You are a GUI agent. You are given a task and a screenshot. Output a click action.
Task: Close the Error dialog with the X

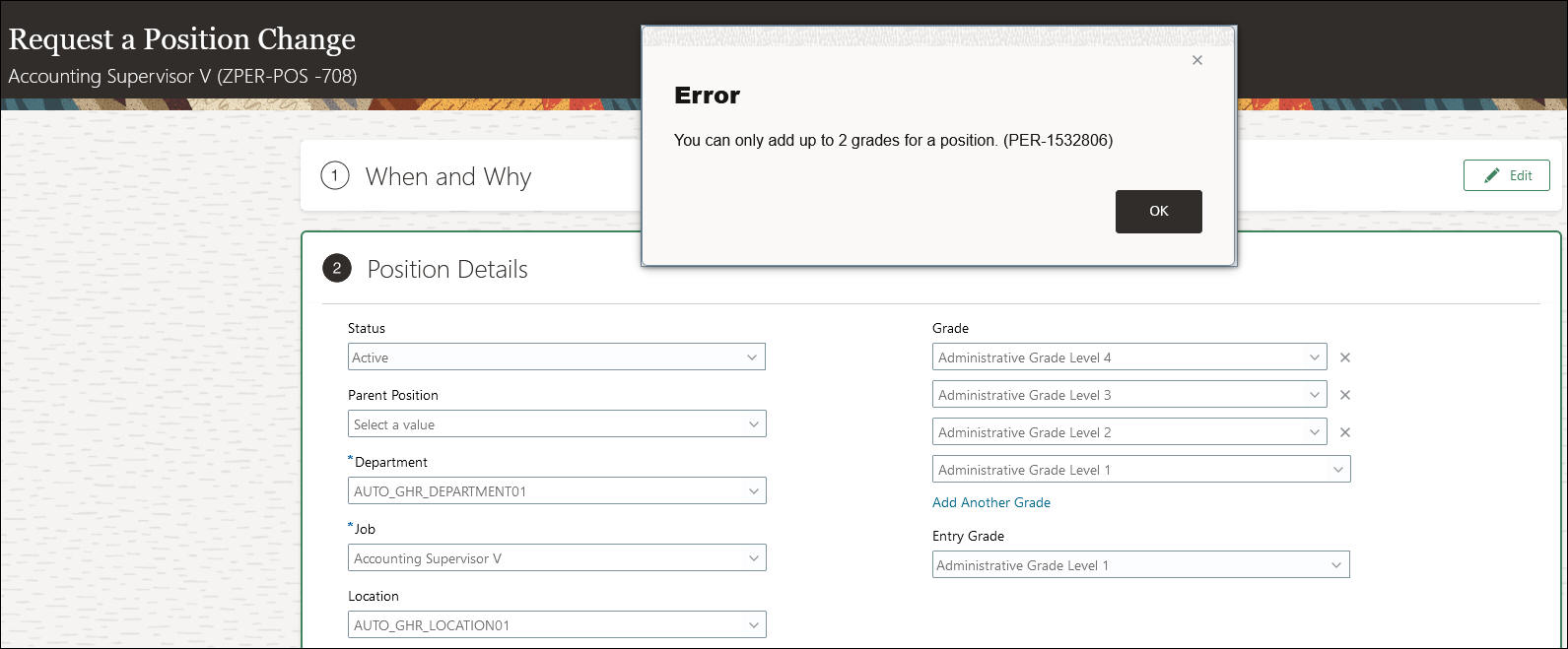coord(1196,60)
